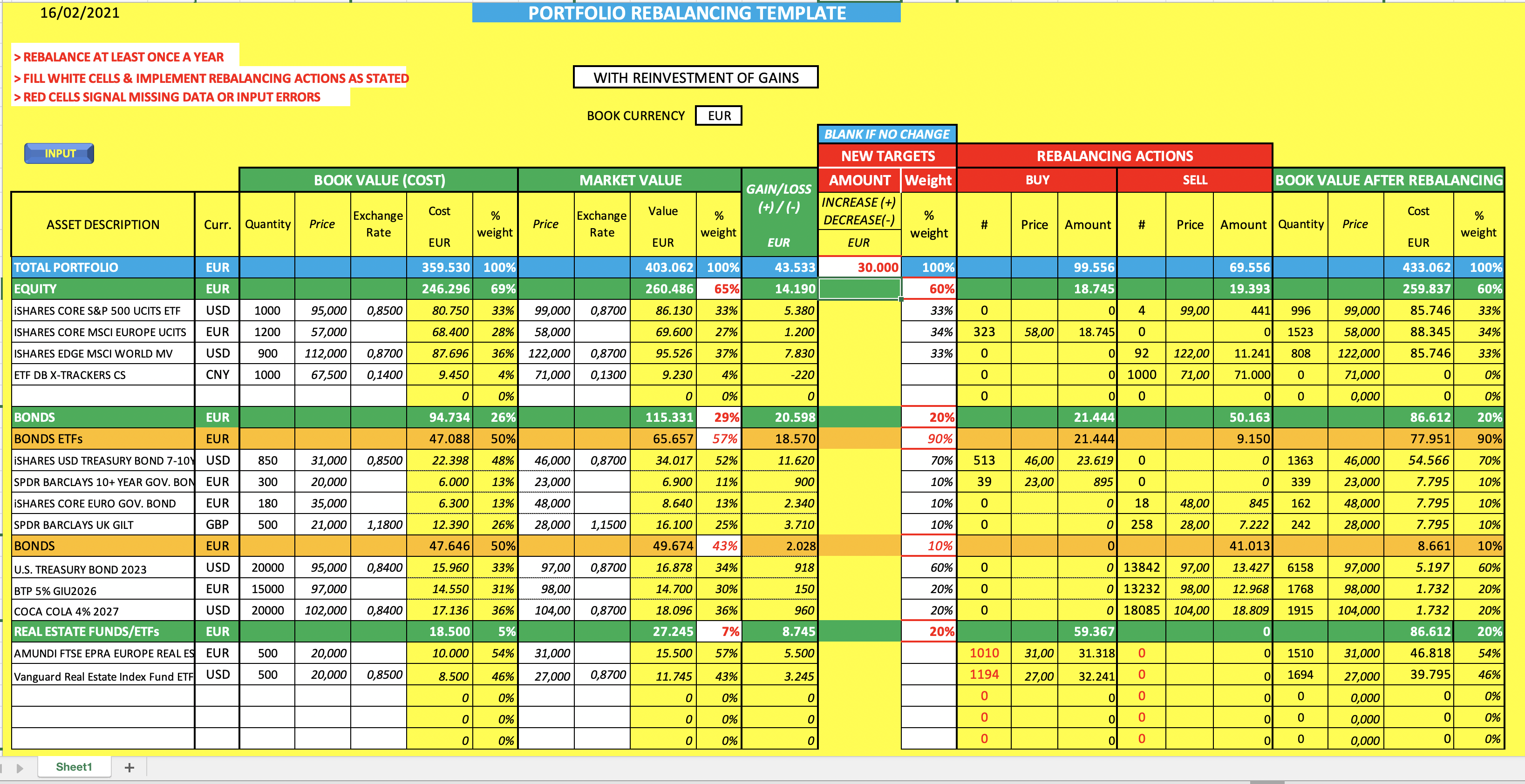This screenshot has height=784, width=1525.
Task: Select ISHARES CORE MSCI EUROPE UCITS cell
Action: (x=103, y=332)
